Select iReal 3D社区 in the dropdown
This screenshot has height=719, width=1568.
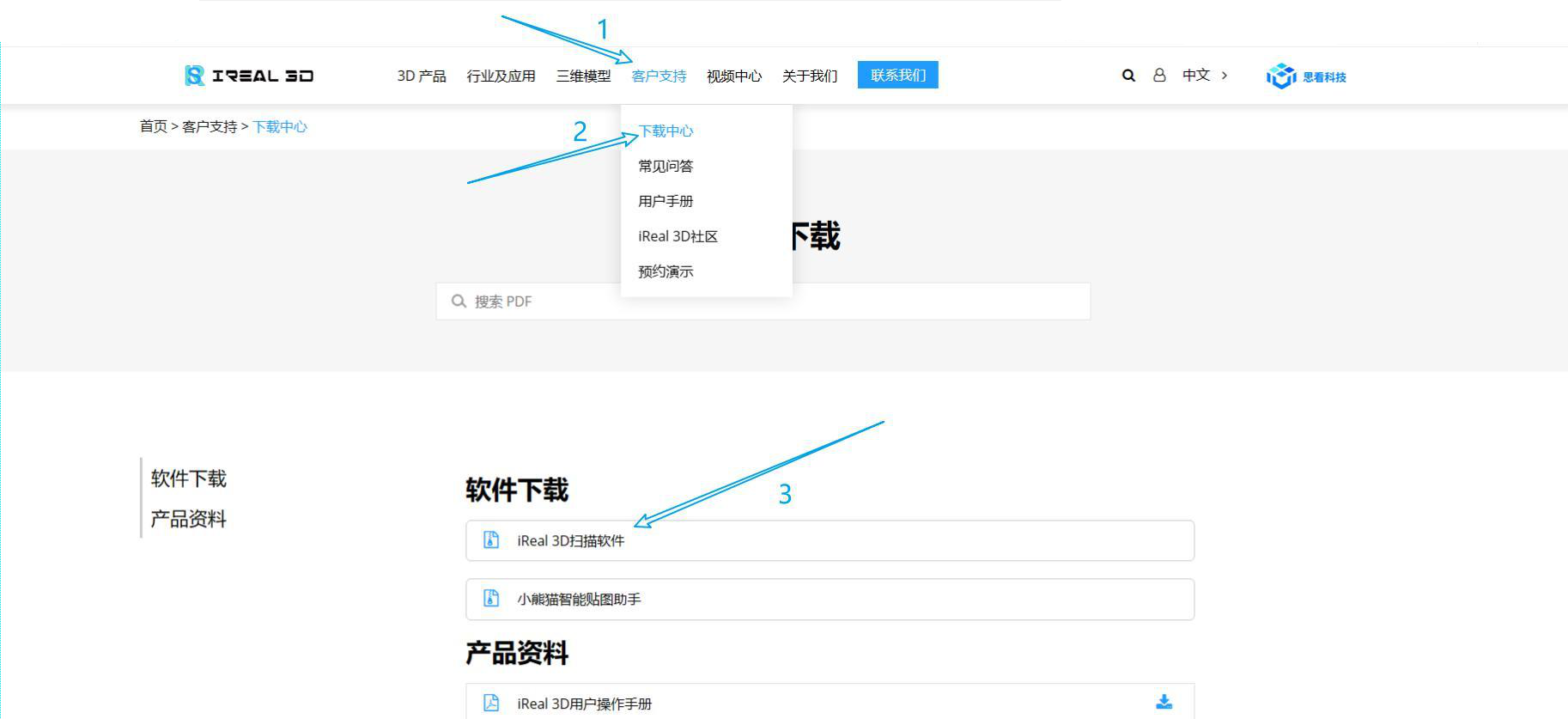[678, 236]
